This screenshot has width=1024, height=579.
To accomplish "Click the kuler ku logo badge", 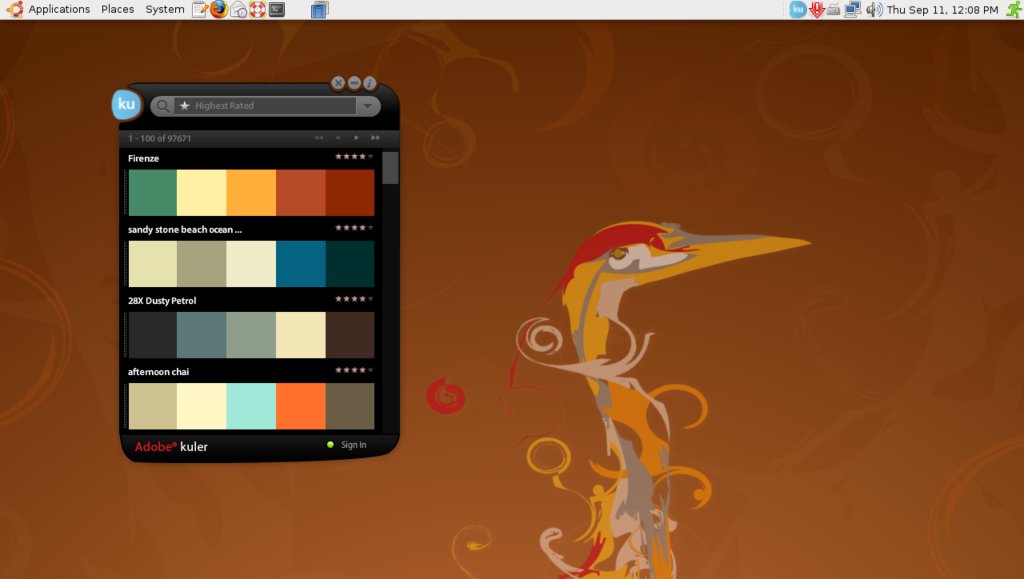I will (127, 104).
